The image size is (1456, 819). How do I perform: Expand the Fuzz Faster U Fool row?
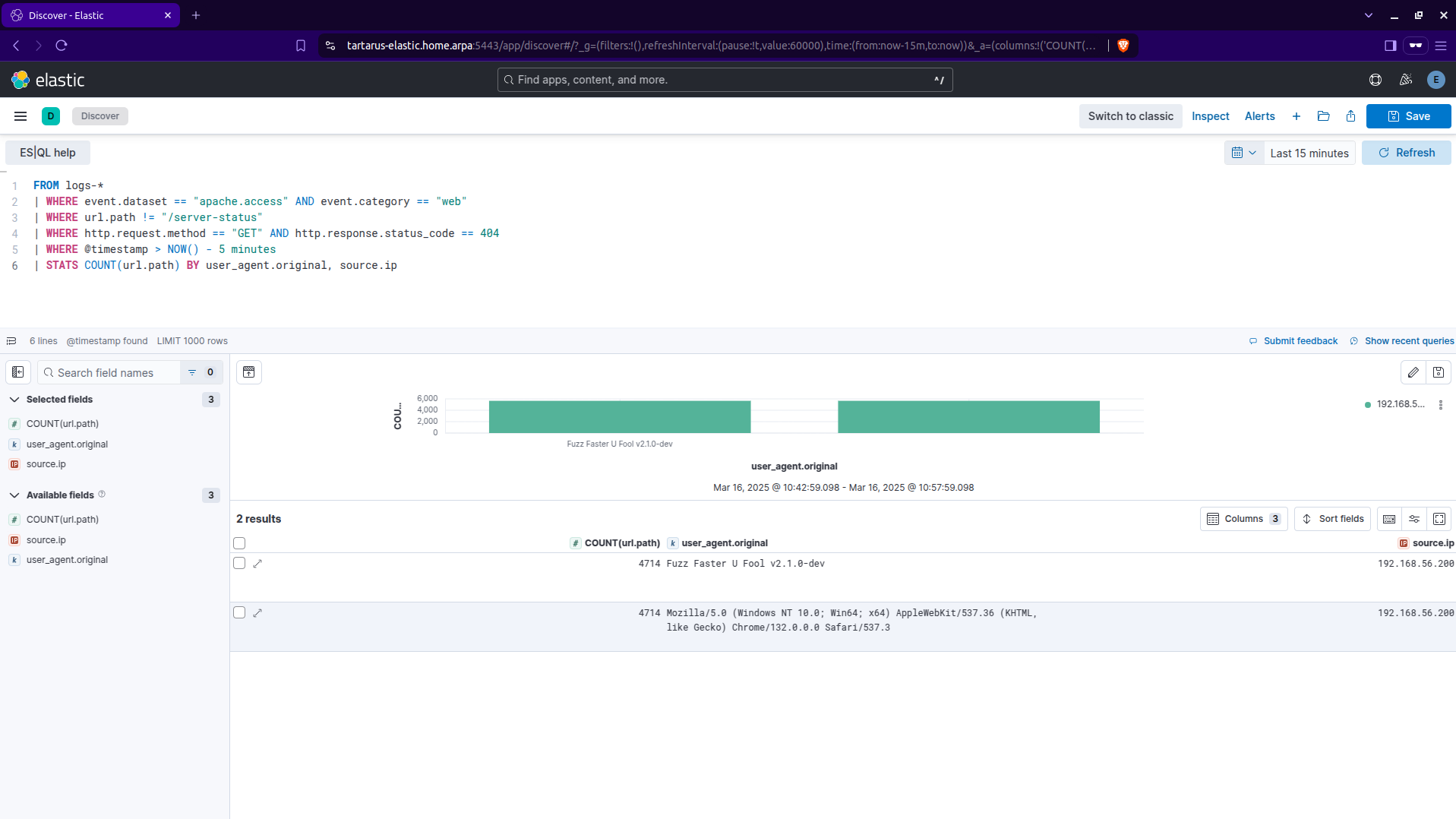click(x=257, y=564)
